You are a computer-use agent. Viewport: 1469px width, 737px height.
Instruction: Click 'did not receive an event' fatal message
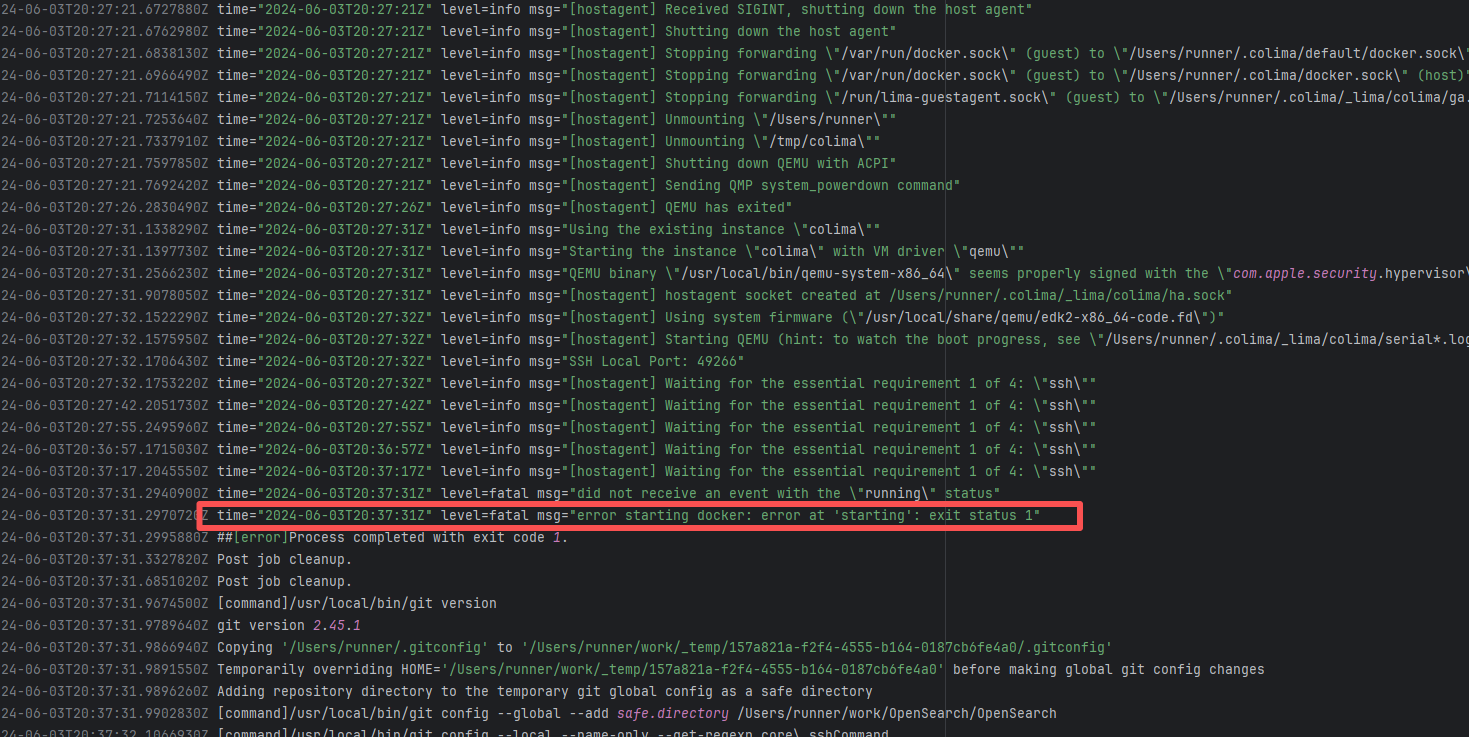[784, 493]
